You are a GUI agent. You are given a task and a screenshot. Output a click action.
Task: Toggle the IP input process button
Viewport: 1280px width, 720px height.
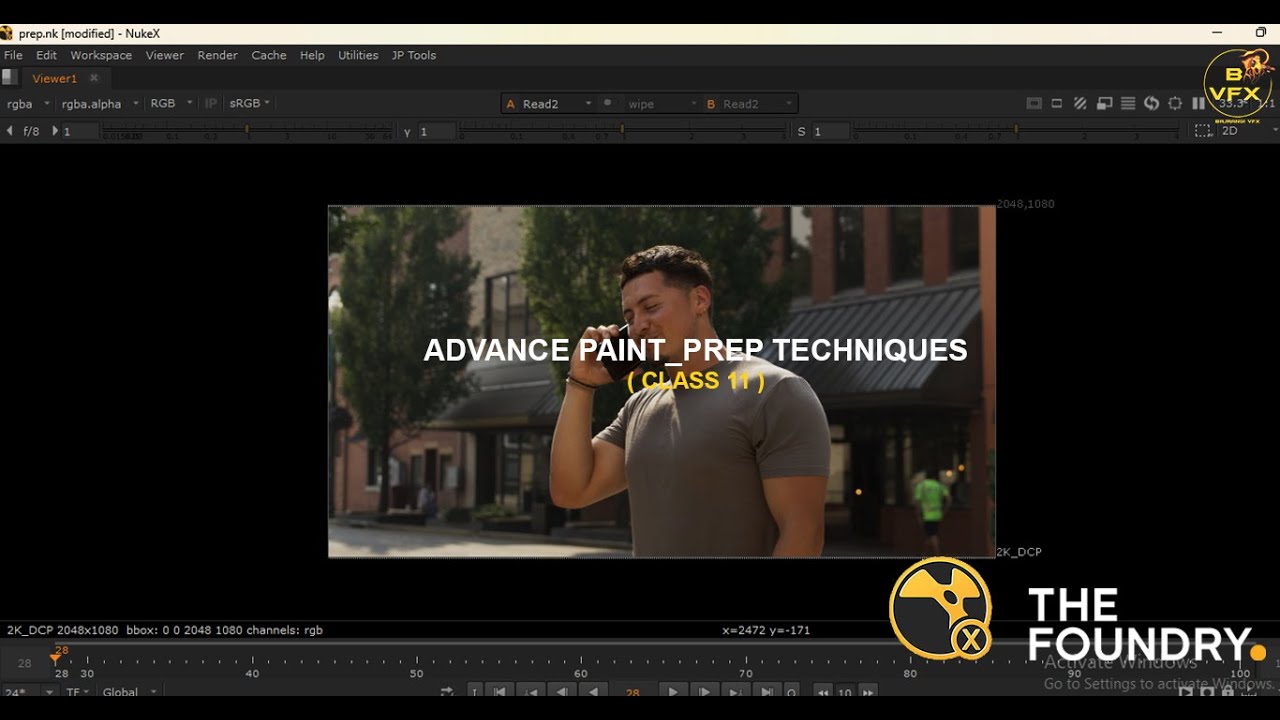(x=211, y=103)
